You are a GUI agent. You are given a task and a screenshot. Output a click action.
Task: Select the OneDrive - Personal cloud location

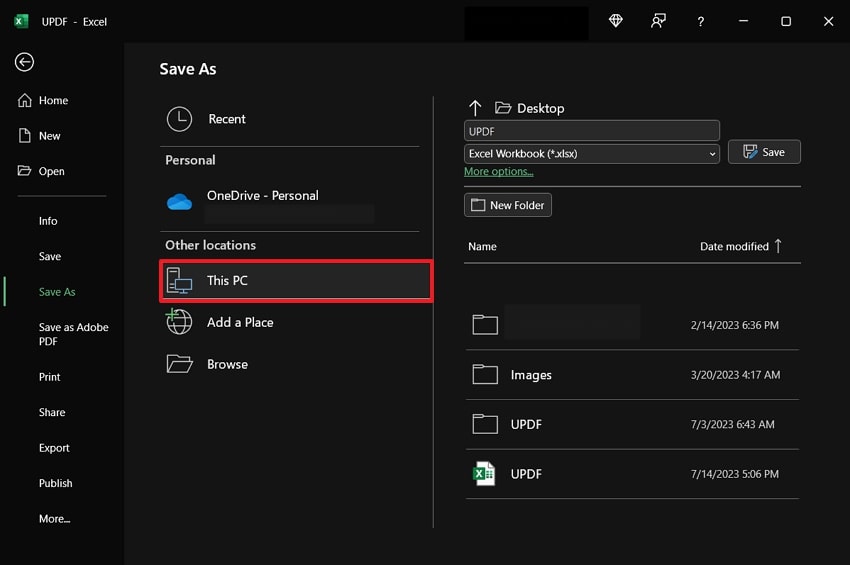coord(262,196)
